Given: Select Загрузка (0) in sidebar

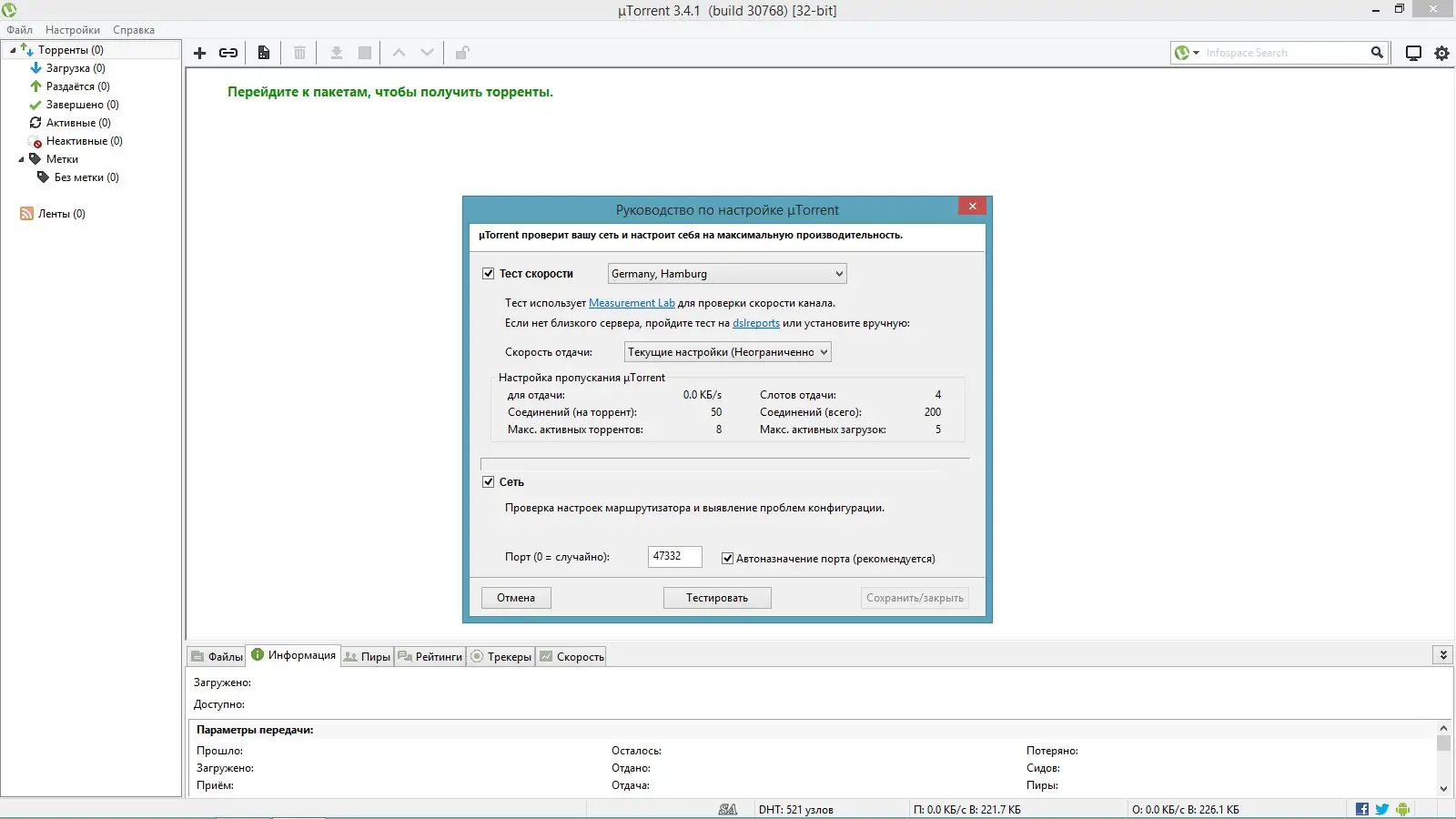Looking at the screenshot, I should click(76, 68).
